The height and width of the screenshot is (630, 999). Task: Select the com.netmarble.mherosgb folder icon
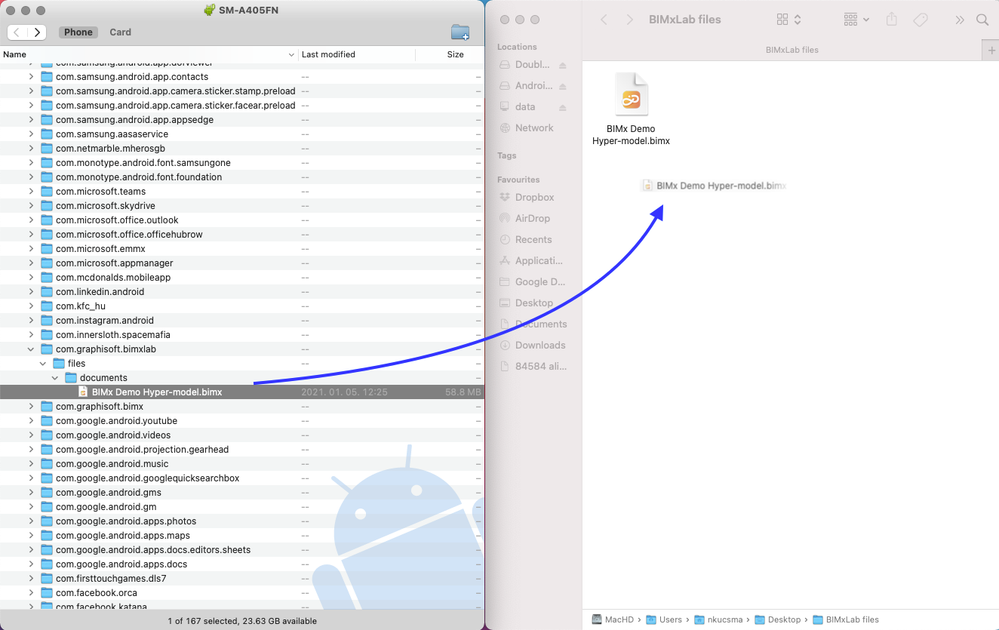click(x=47, y=148)
